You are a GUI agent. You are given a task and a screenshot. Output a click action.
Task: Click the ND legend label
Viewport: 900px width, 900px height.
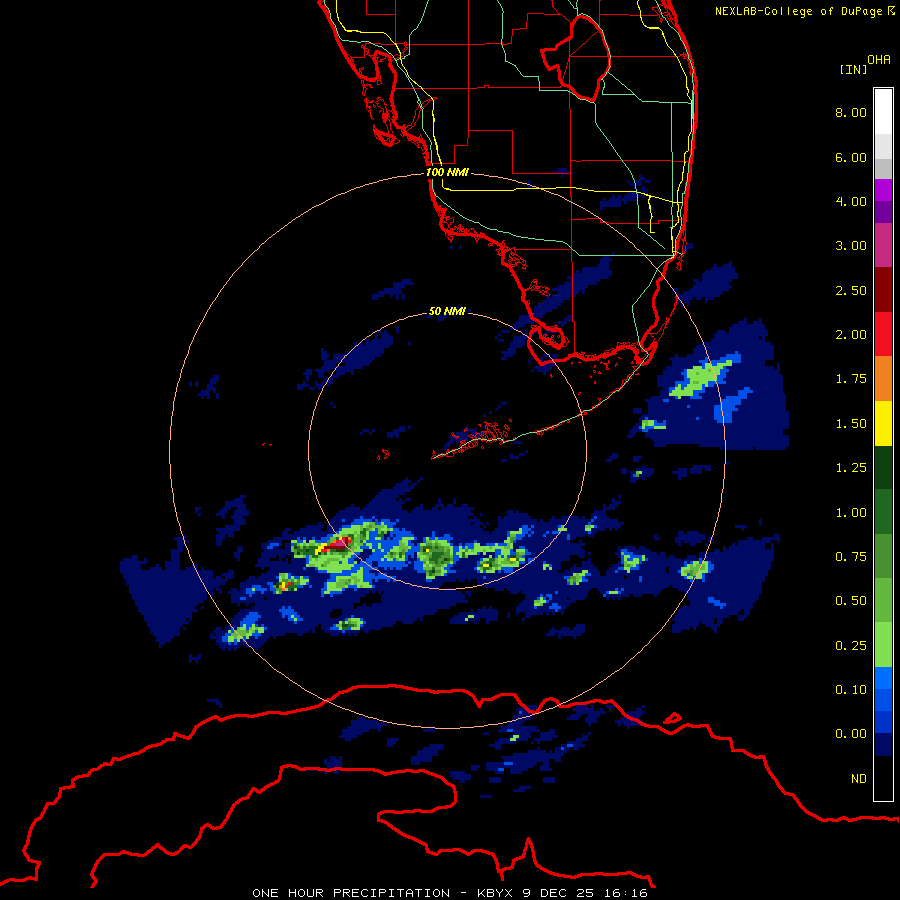click(x=859, y=779)
